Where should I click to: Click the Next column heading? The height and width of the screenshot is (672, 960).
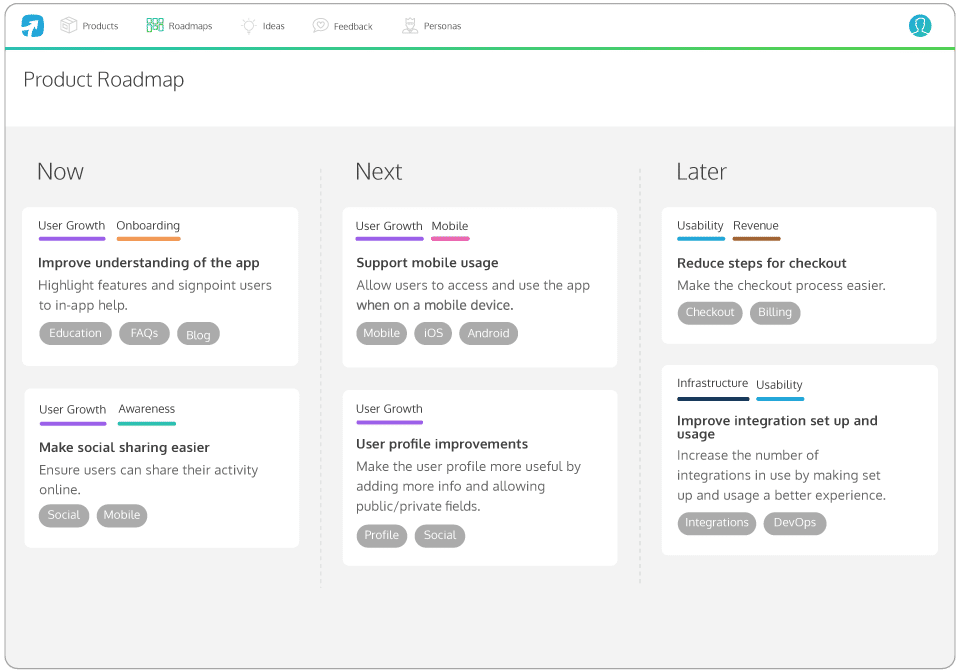[x=379, y=171]
